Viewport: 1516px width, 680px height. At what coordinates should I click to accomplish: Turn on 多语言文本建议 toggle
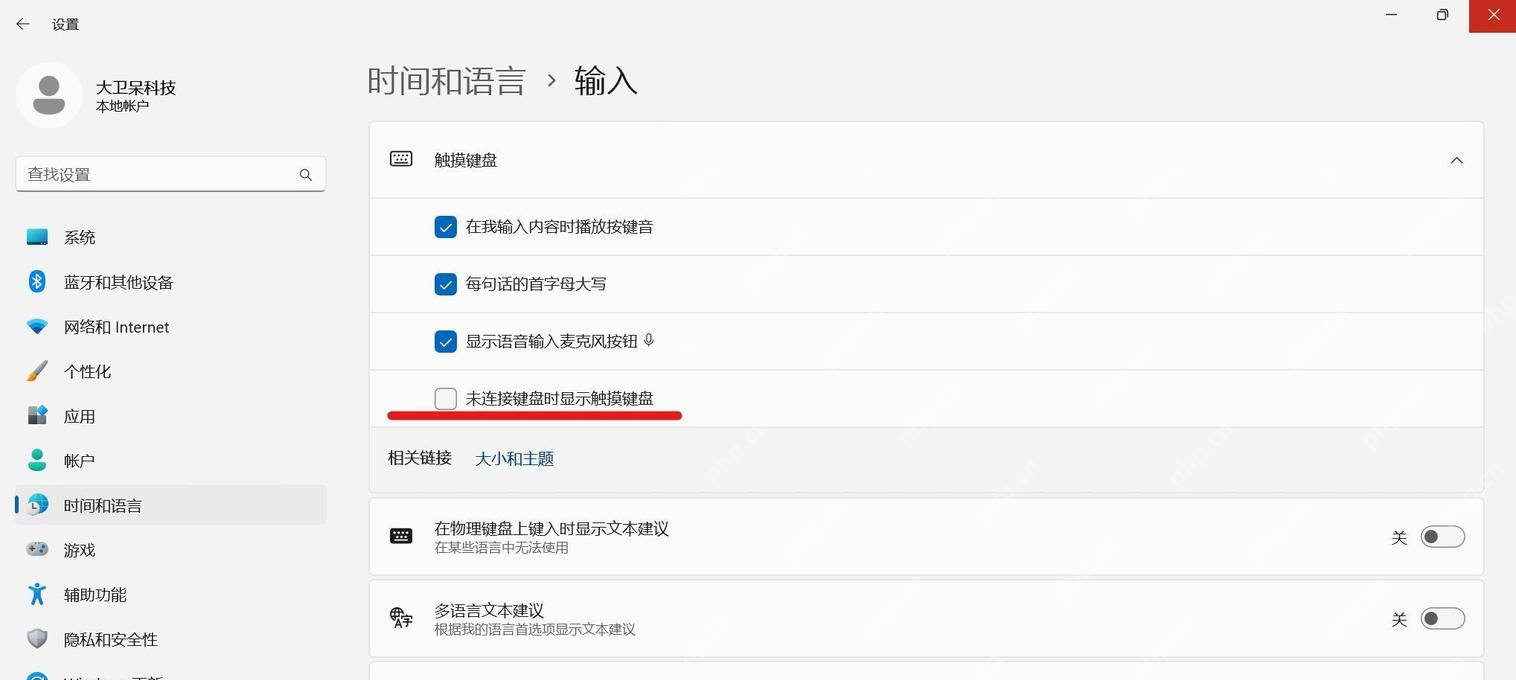1443,619
